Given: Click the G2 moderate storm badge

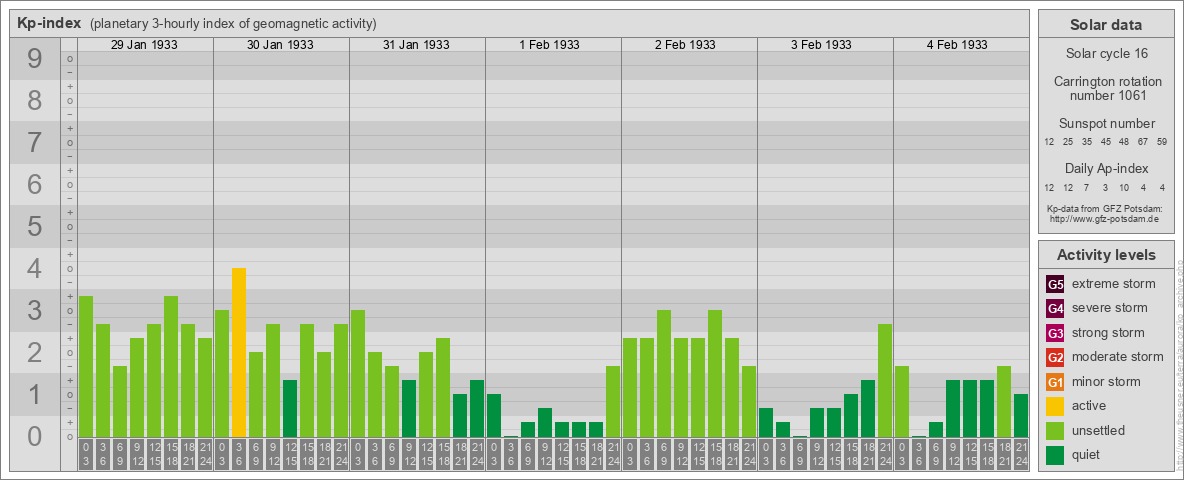Looking at the screenshot, I should pos(1055,357).
